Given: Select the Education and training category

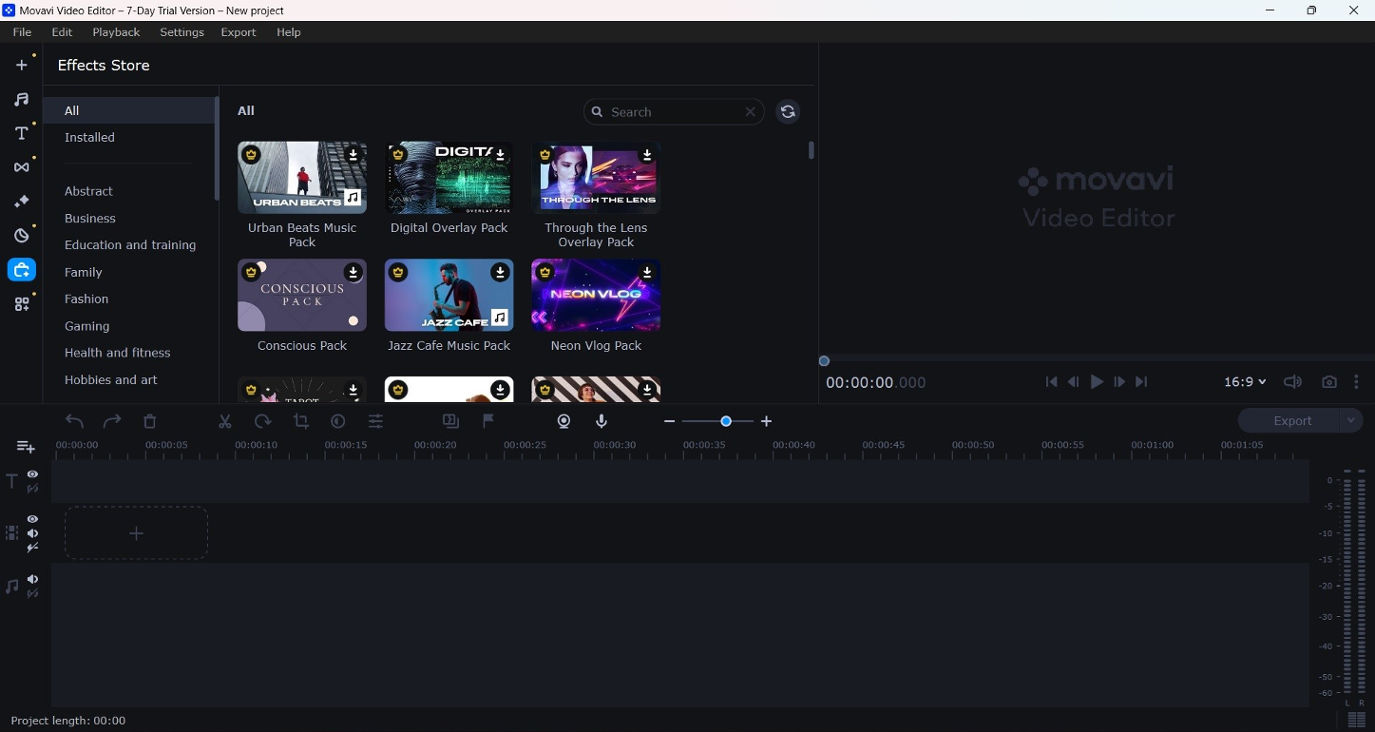Looking at the screenshot, I should click(x=130, y=245).
